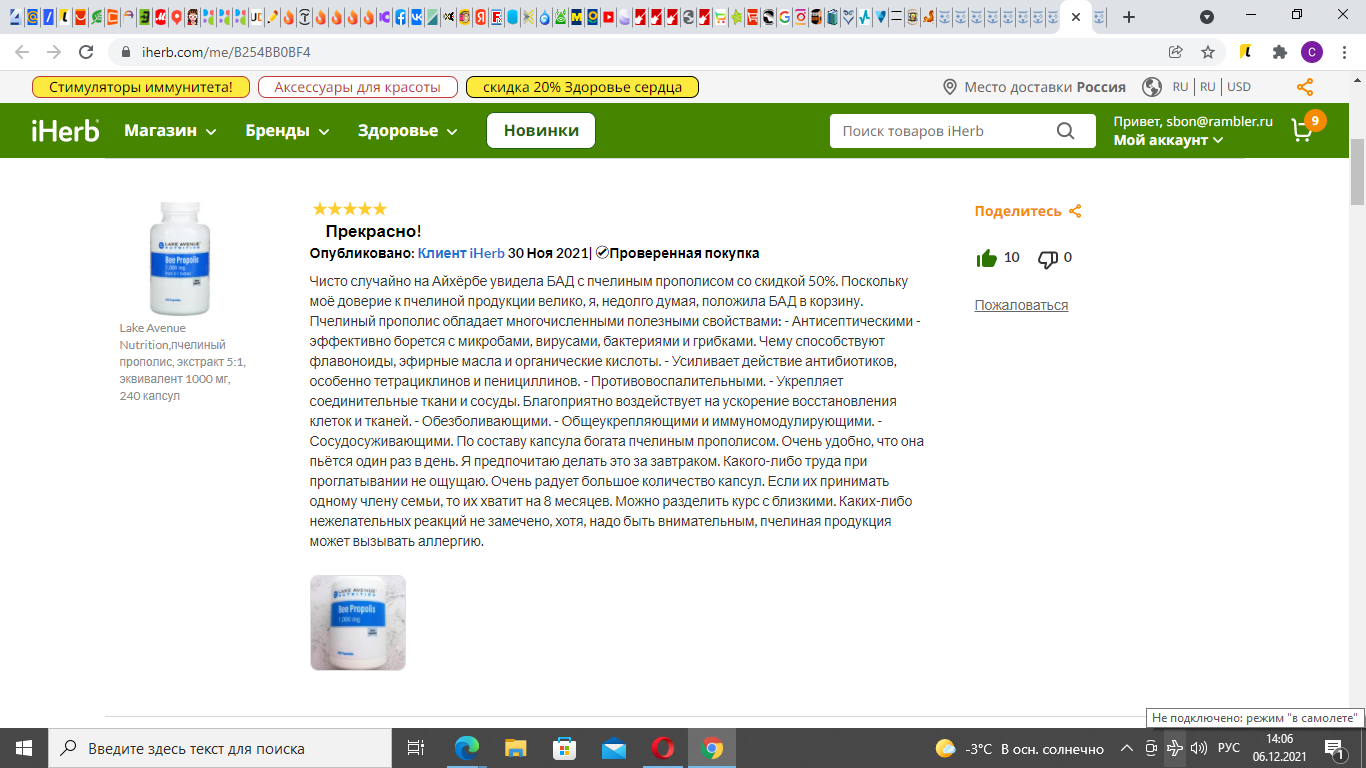Share this page from the address bar
Image resolution: width=1366 pixels, height=768 pixels.
pyautogui.click(x=1176, y=52)
